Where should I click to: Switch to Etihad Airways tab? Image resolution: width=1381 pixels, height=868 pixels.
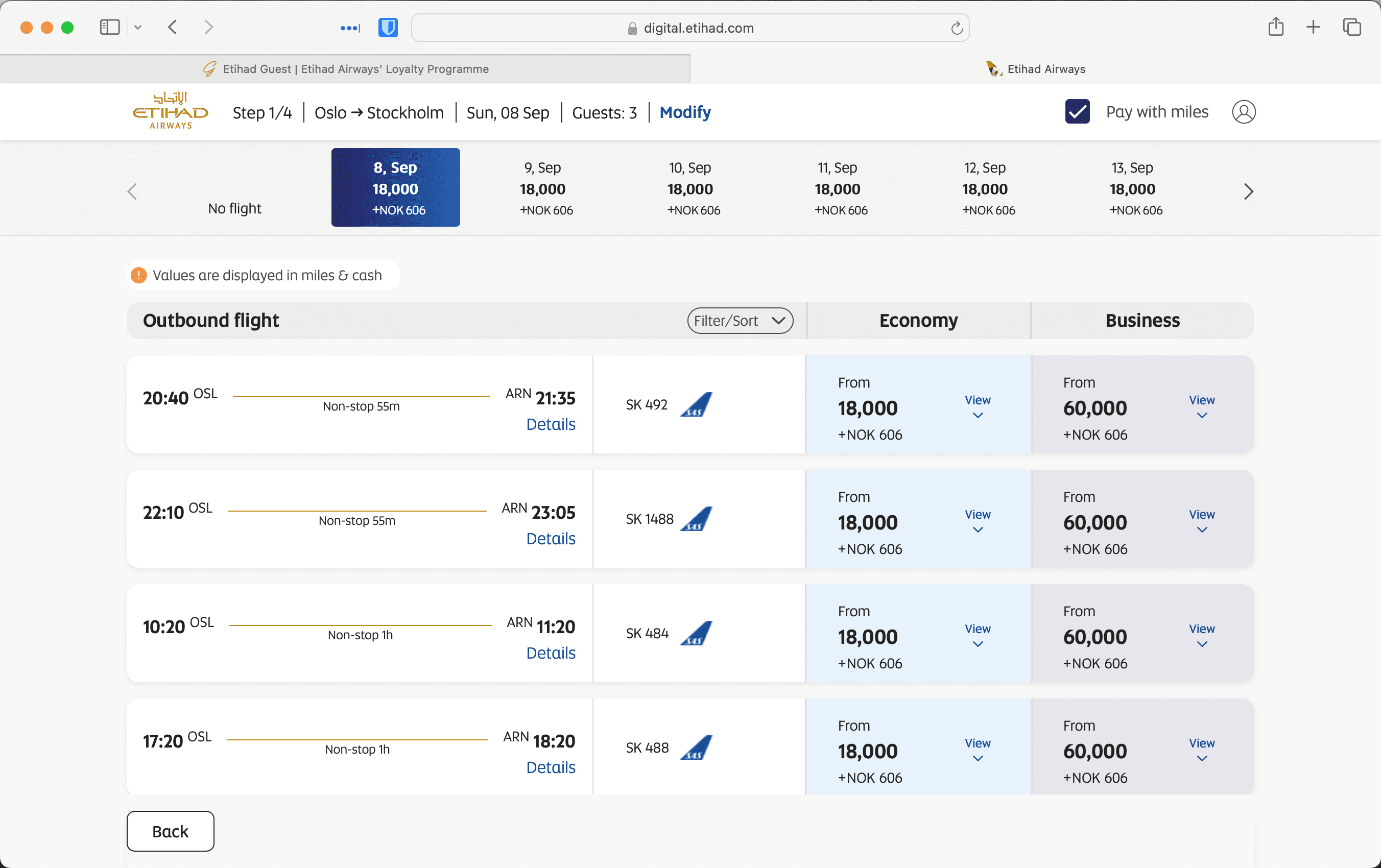coord(1035,69)
